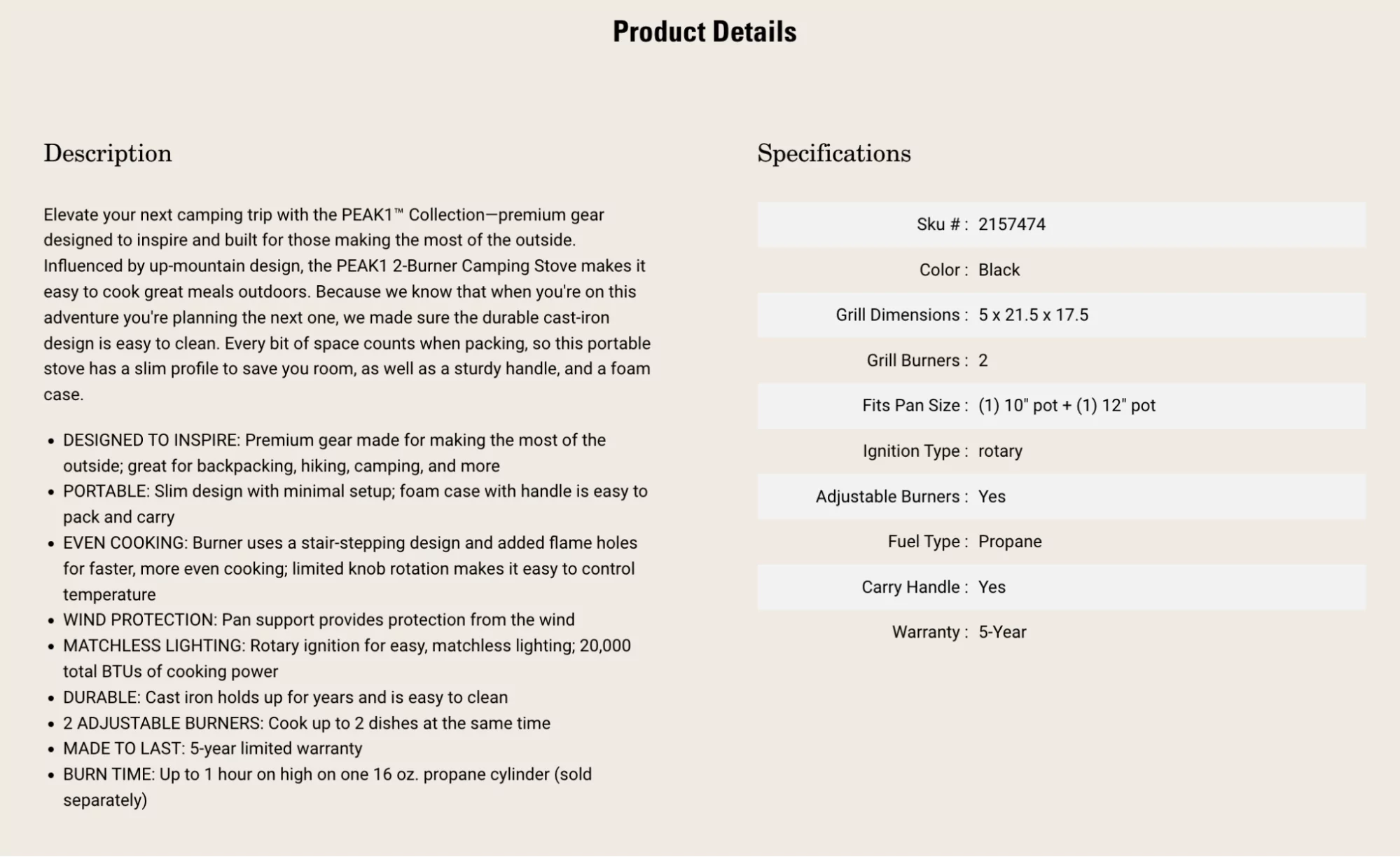This screenshot has width=1400, height=857.
Task: Click the Description section heading
Action: point(108,153)
